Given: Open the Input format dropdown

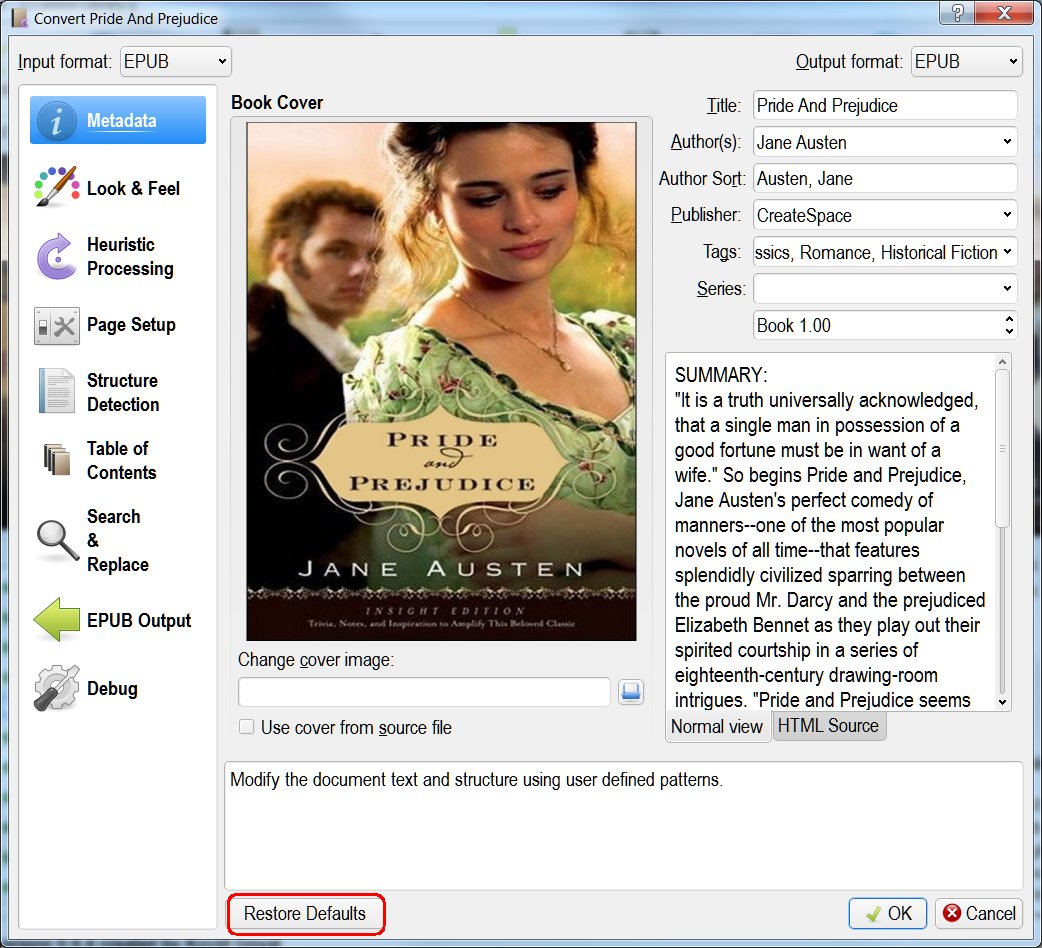Looking at the screenshot, I should coord(175,62).
